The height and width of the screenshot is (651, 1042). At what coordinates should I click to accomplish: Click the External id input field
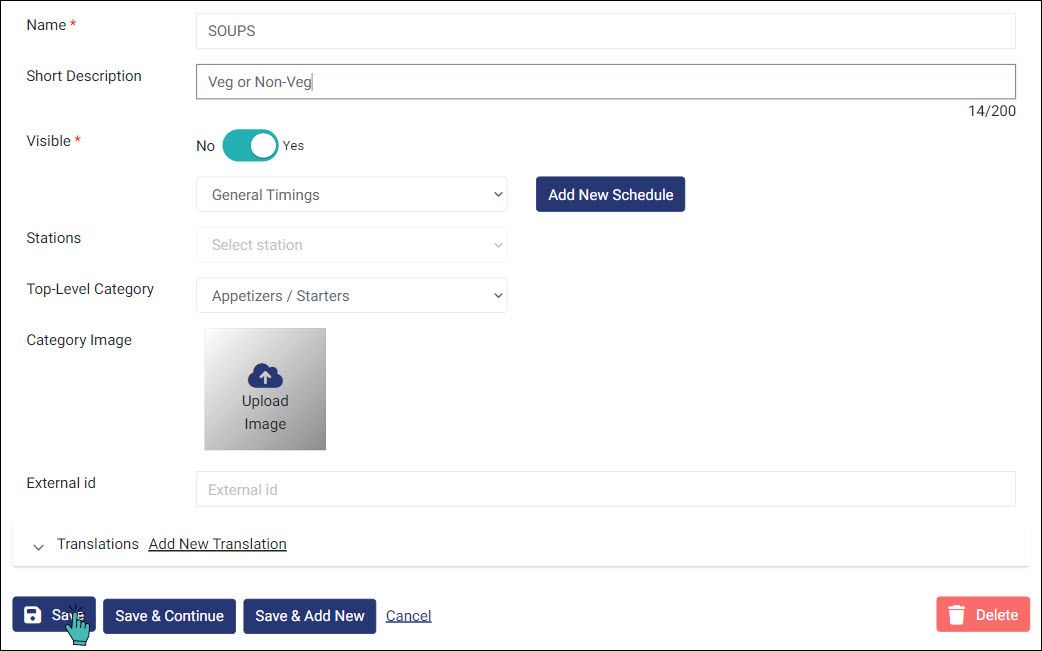click(605, 490)
